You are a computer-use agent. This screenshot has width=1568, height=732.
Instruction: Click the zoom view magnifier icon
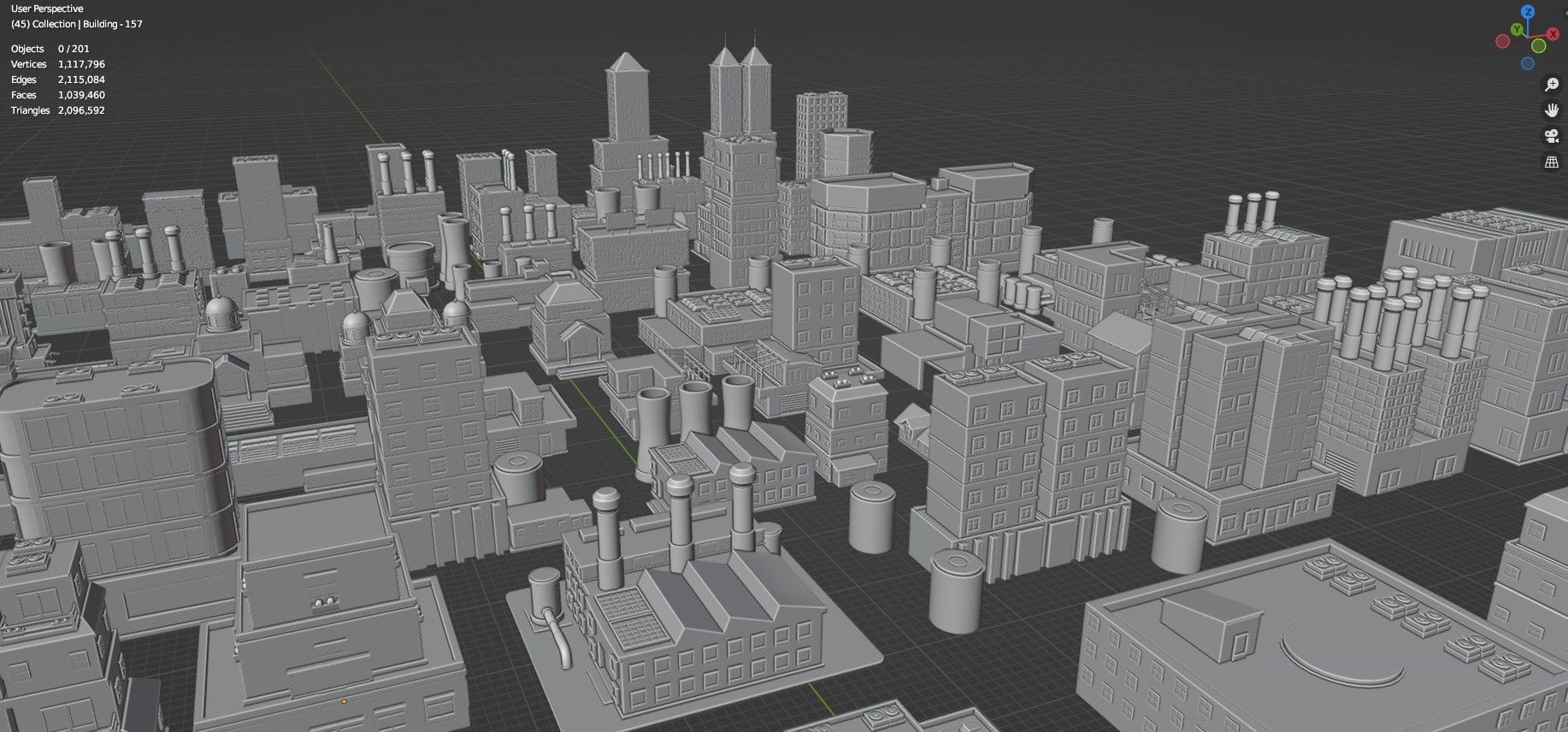[1552, 84]
